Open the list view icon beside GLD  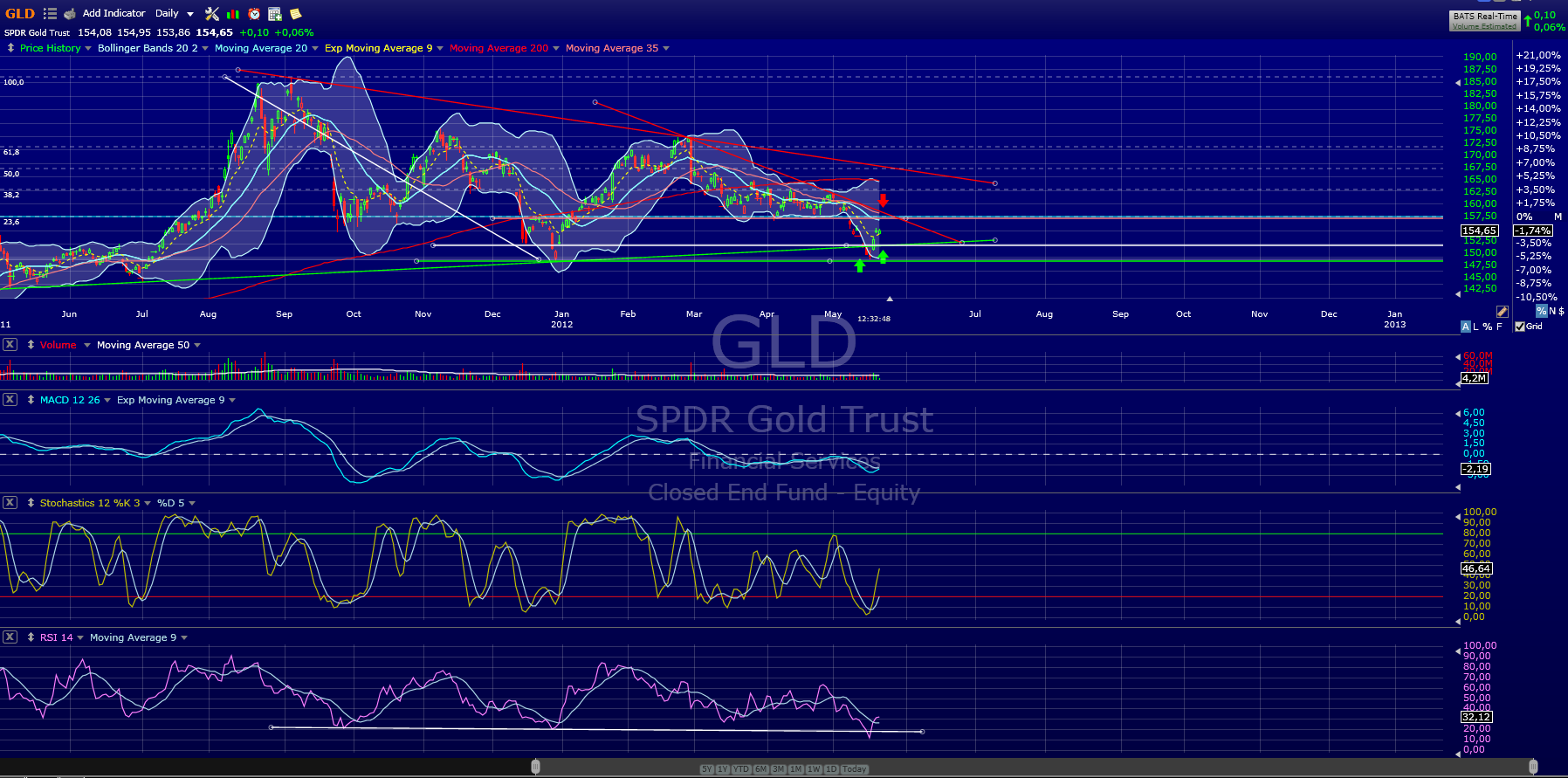(x=50, y=14)
